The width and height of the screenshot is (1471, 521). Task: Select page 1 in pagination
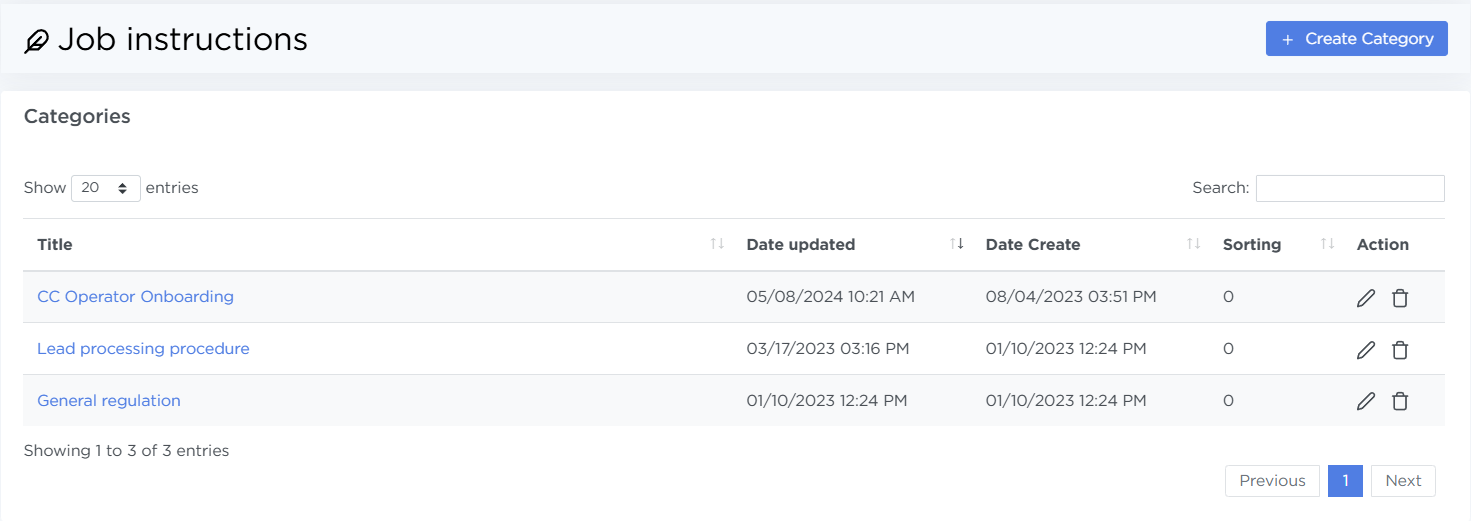tap(1345, 481)
